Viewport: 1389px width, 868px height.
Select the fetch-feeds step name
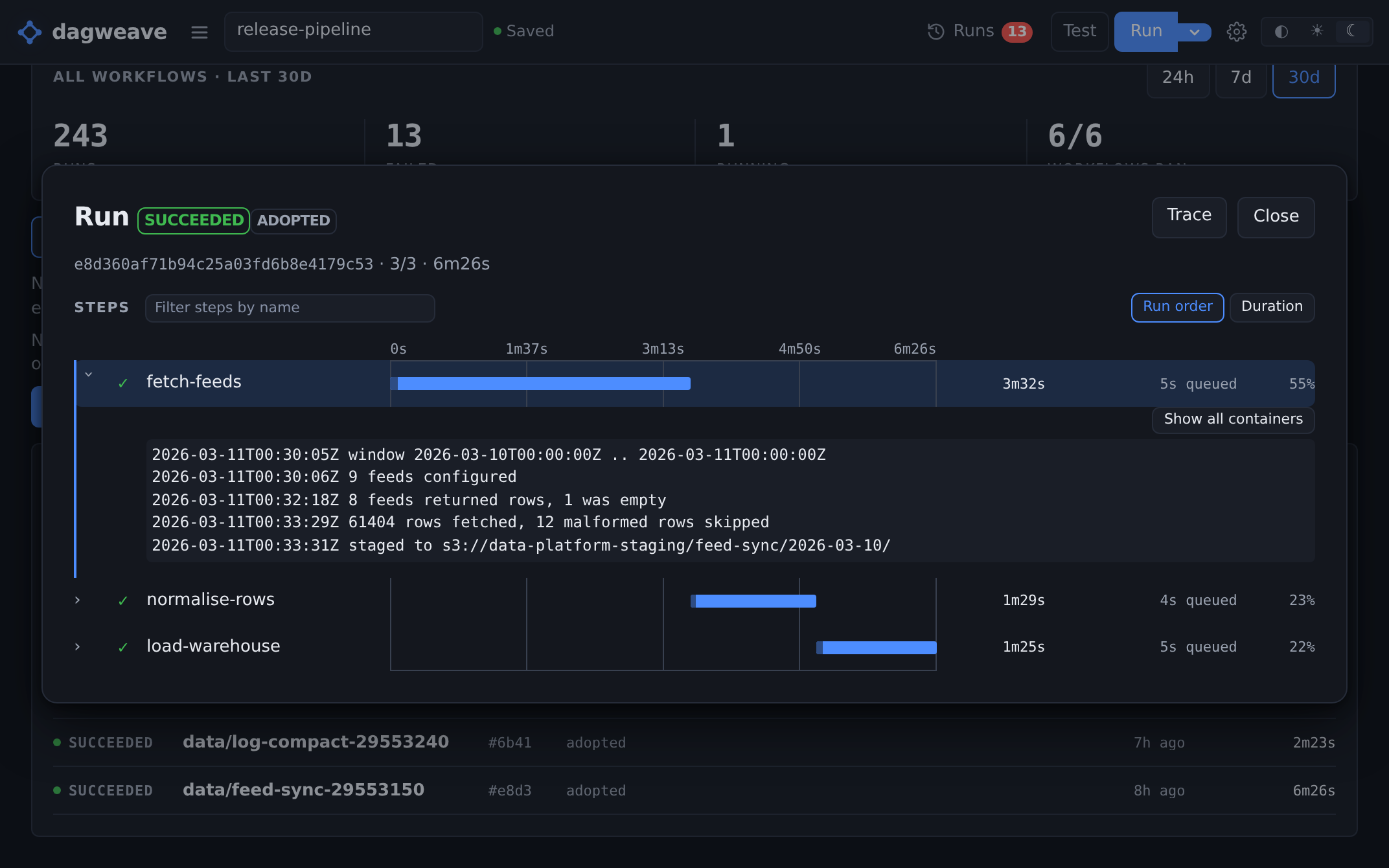click(x=194, y=382)
